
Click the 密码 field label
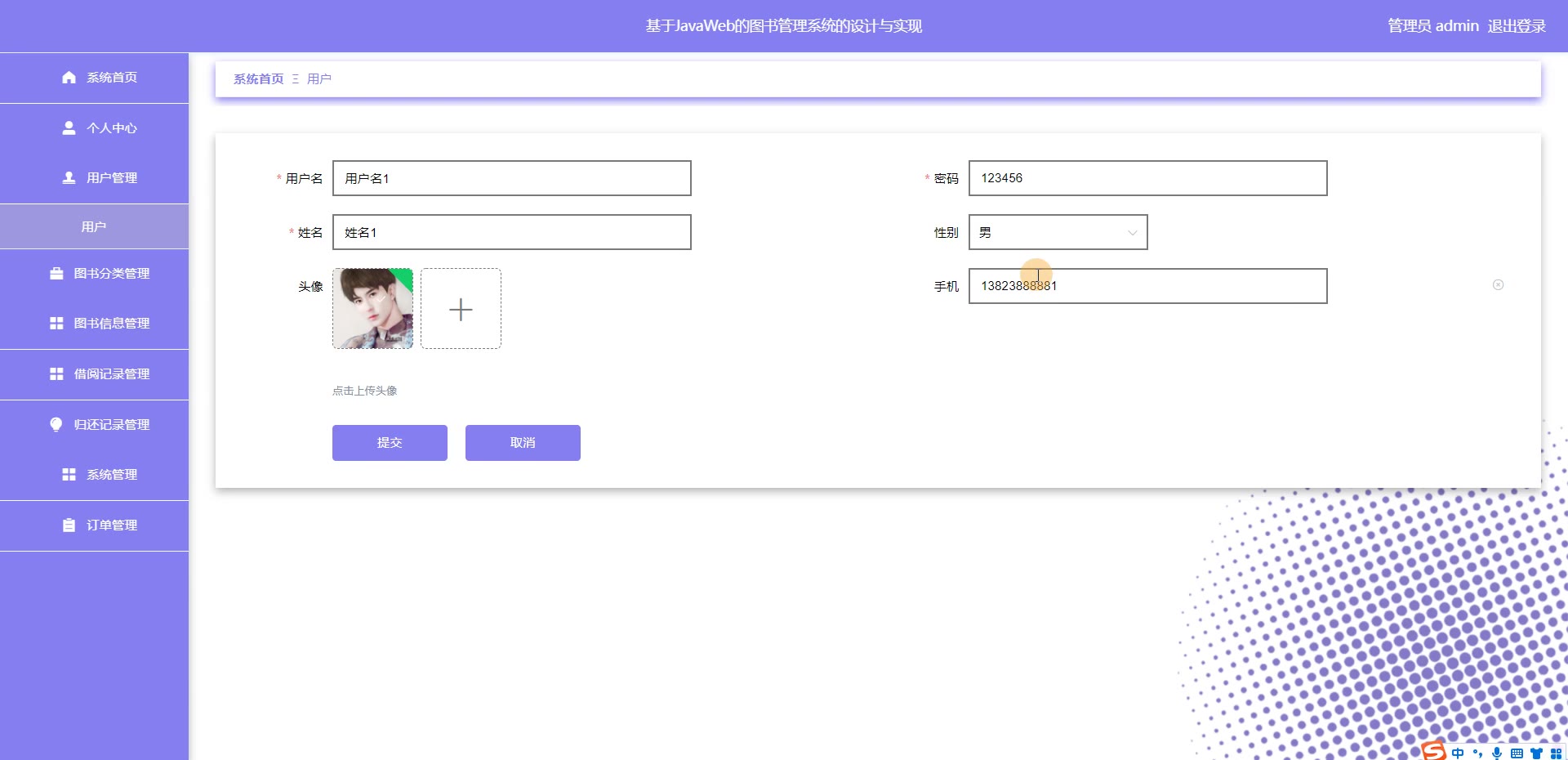pos(947,178)
